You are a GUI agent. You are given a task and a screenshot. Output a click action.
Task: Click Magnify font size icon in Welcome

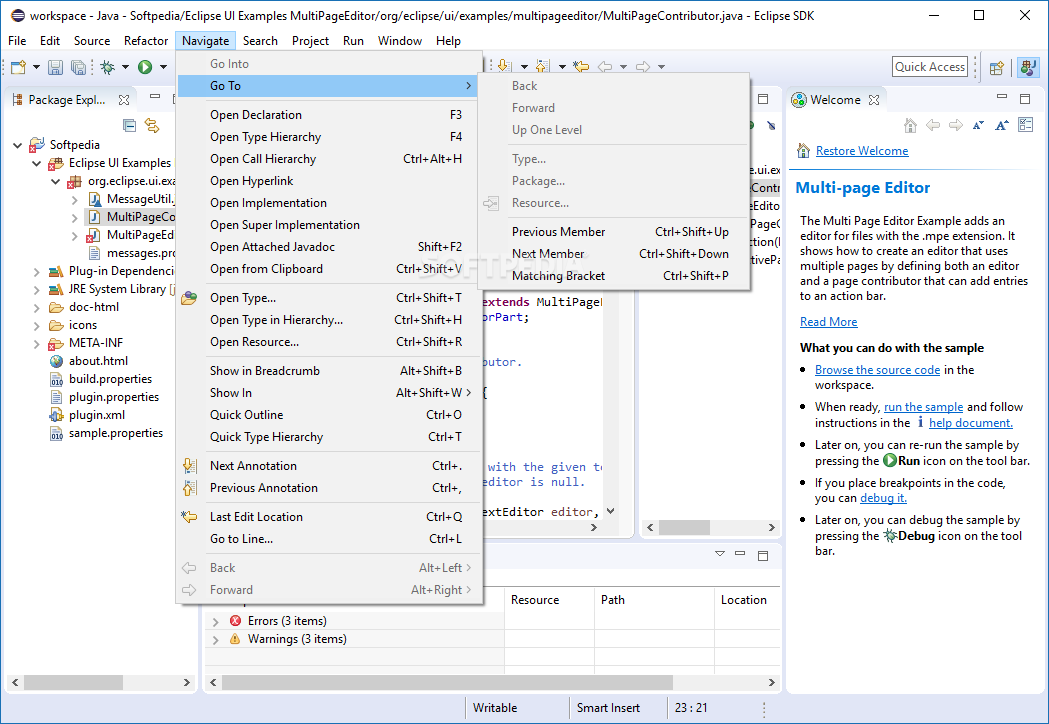(x=1002, y=125)
